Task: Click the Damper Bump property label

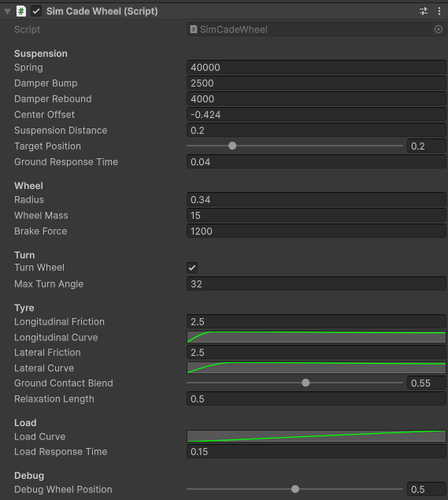Action: point(46,83)
